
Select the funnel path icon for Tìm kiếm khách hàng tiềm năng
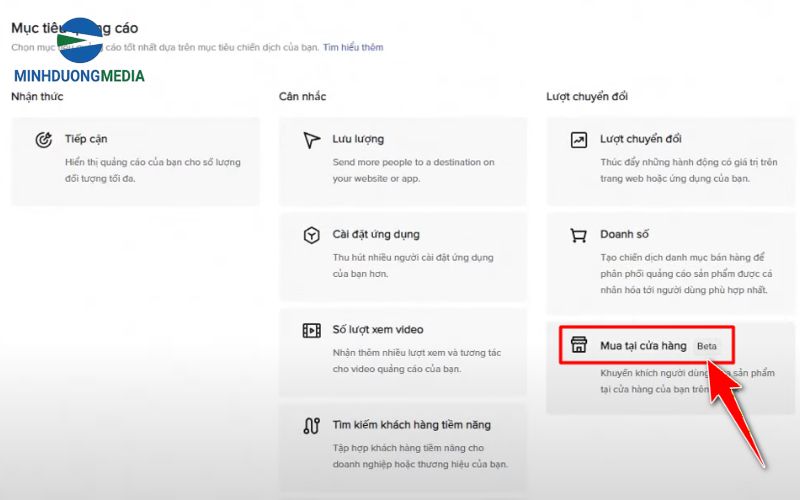point(311,425)
